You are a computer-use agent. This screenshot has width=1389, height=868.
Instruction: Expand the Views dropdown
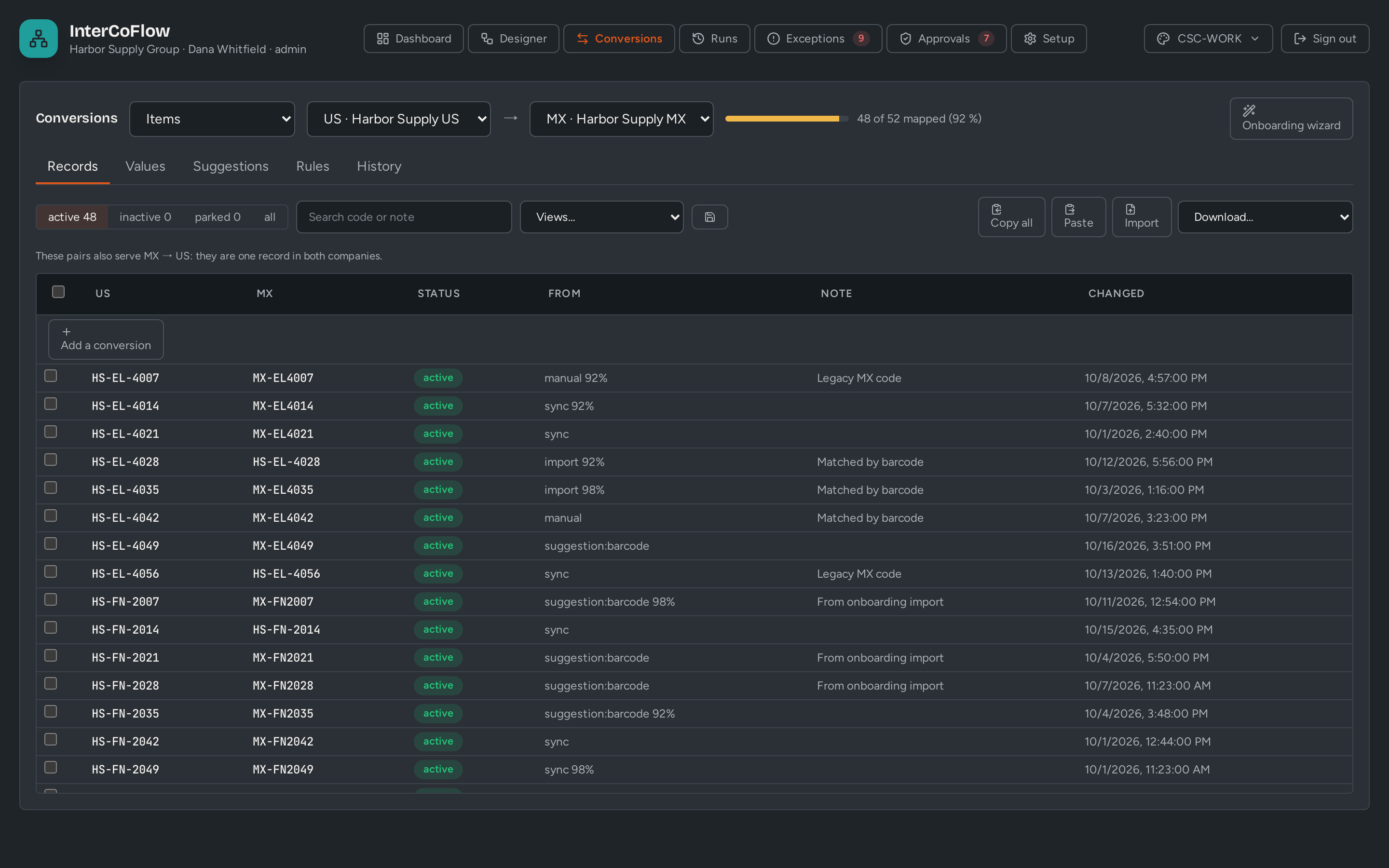(x=601, y=217)
